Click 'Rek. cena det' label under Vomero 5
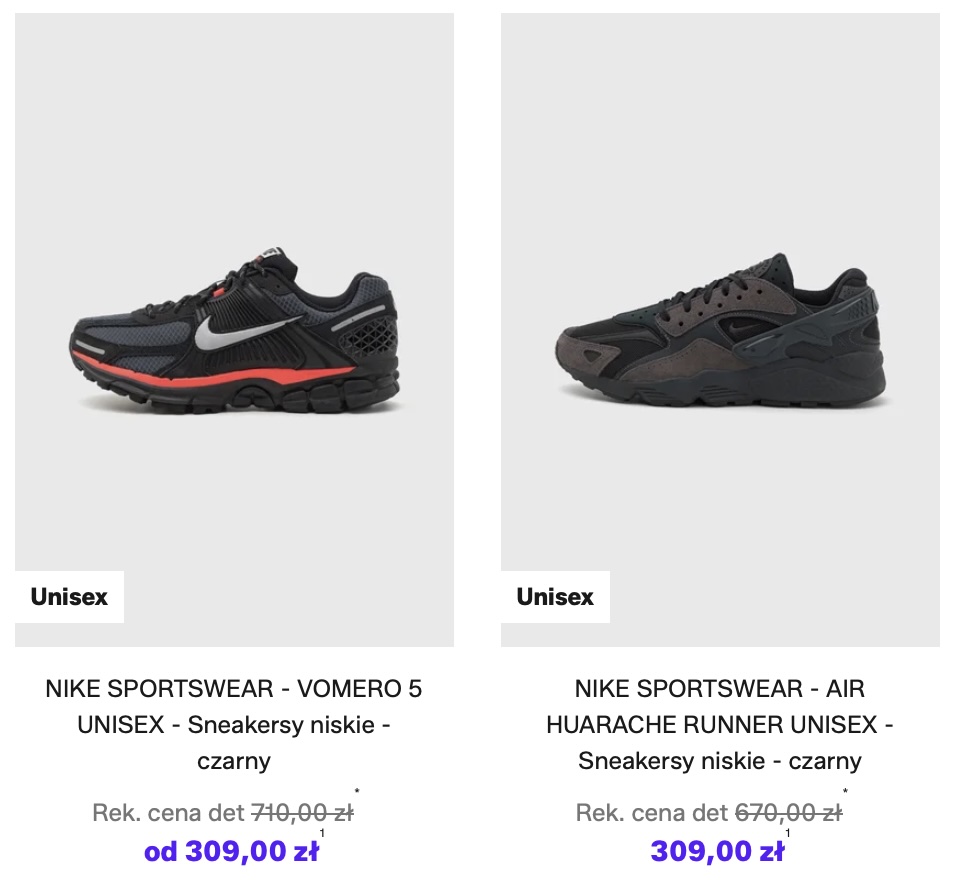Screen dimensions: 956x890 pyautogui.click(x=168, y=813)
